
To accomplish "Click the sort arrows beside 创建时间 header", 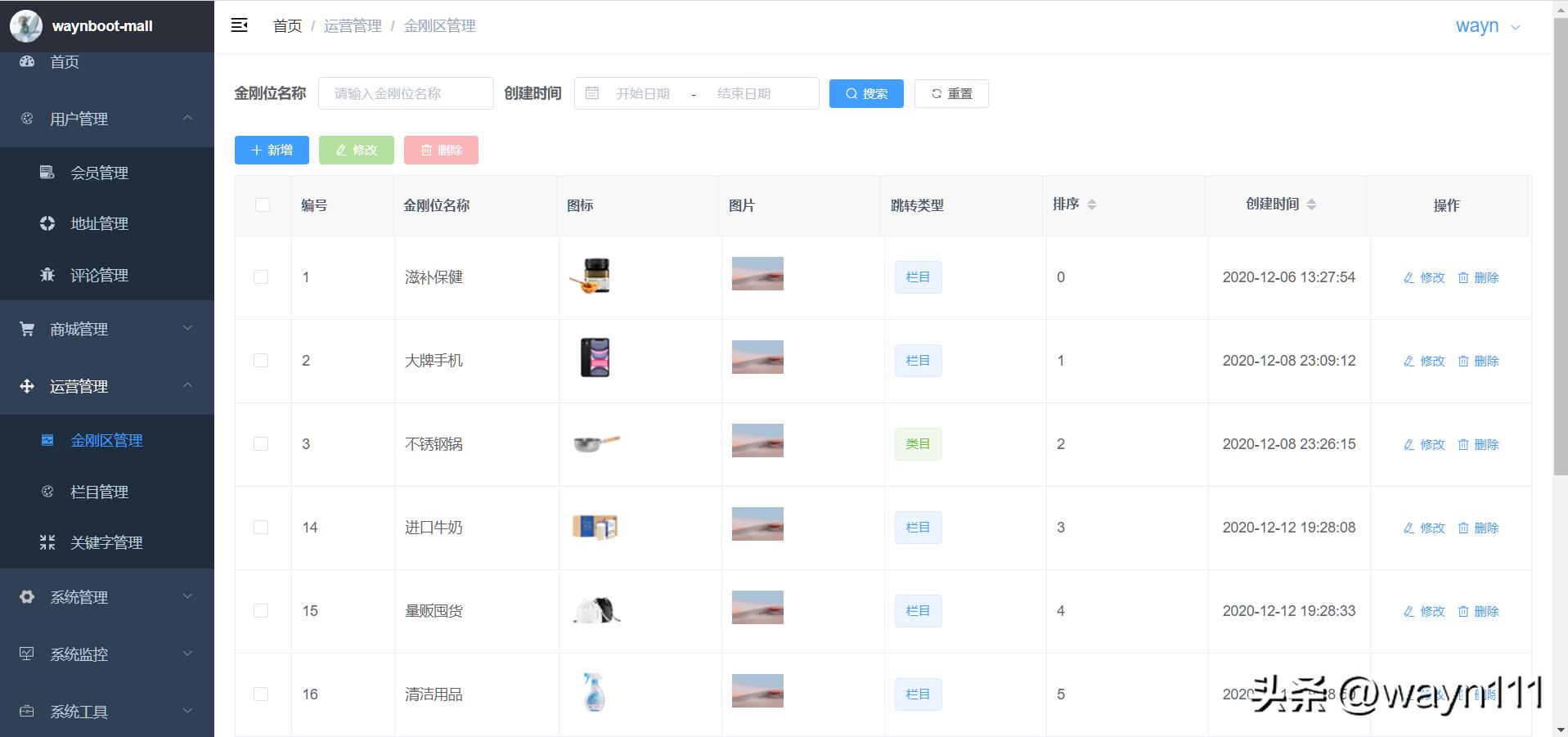I will coord(1311,204).
